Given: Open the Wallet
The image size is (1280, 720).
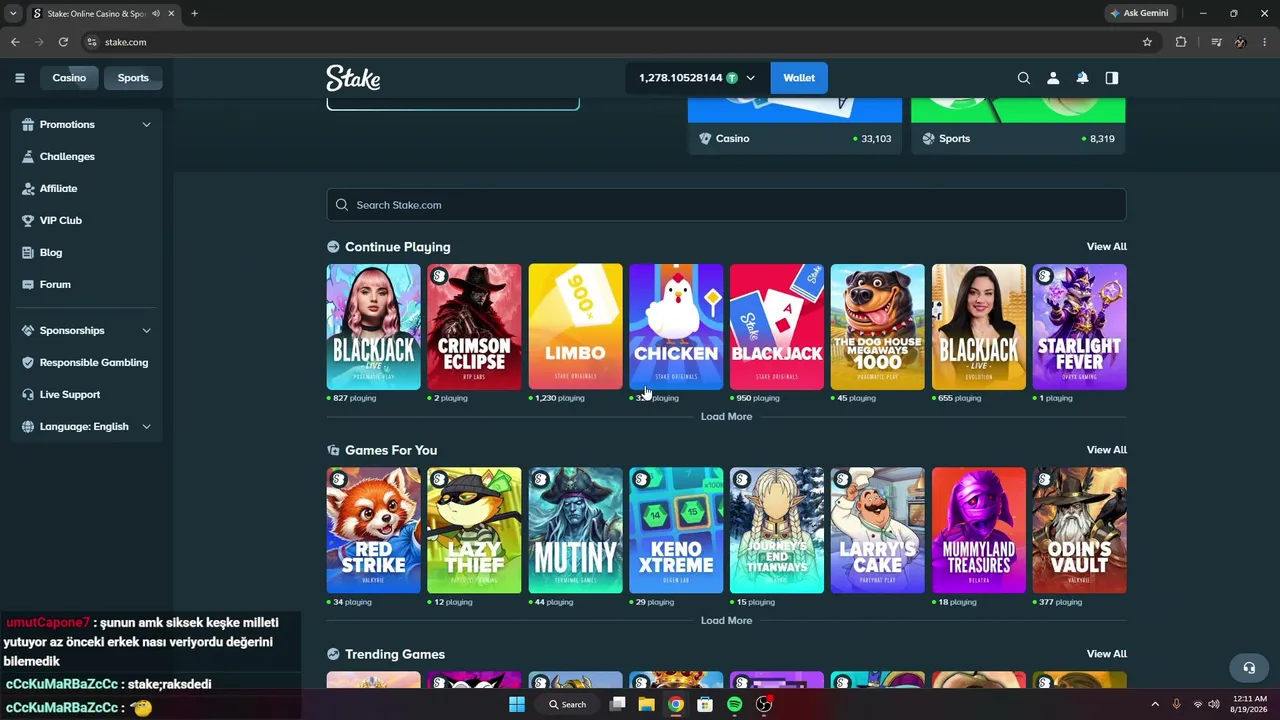Looking at the screenshot, I should tap(799, 78).
